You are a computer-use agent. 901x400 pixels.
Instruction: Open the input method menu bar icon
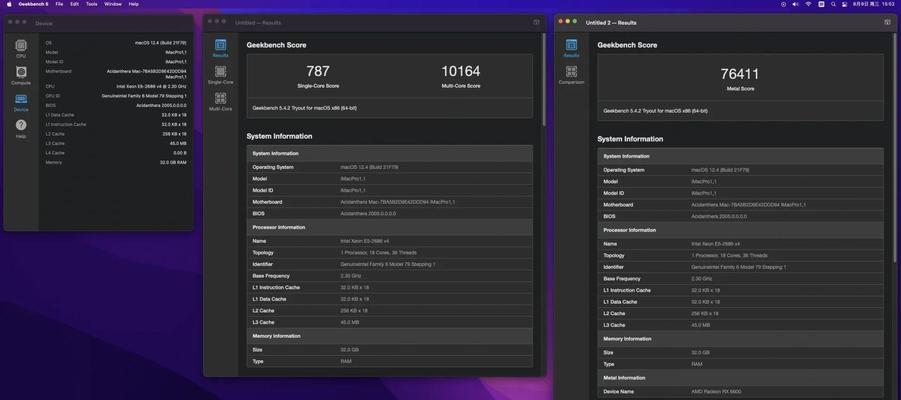tap(821, 4)
